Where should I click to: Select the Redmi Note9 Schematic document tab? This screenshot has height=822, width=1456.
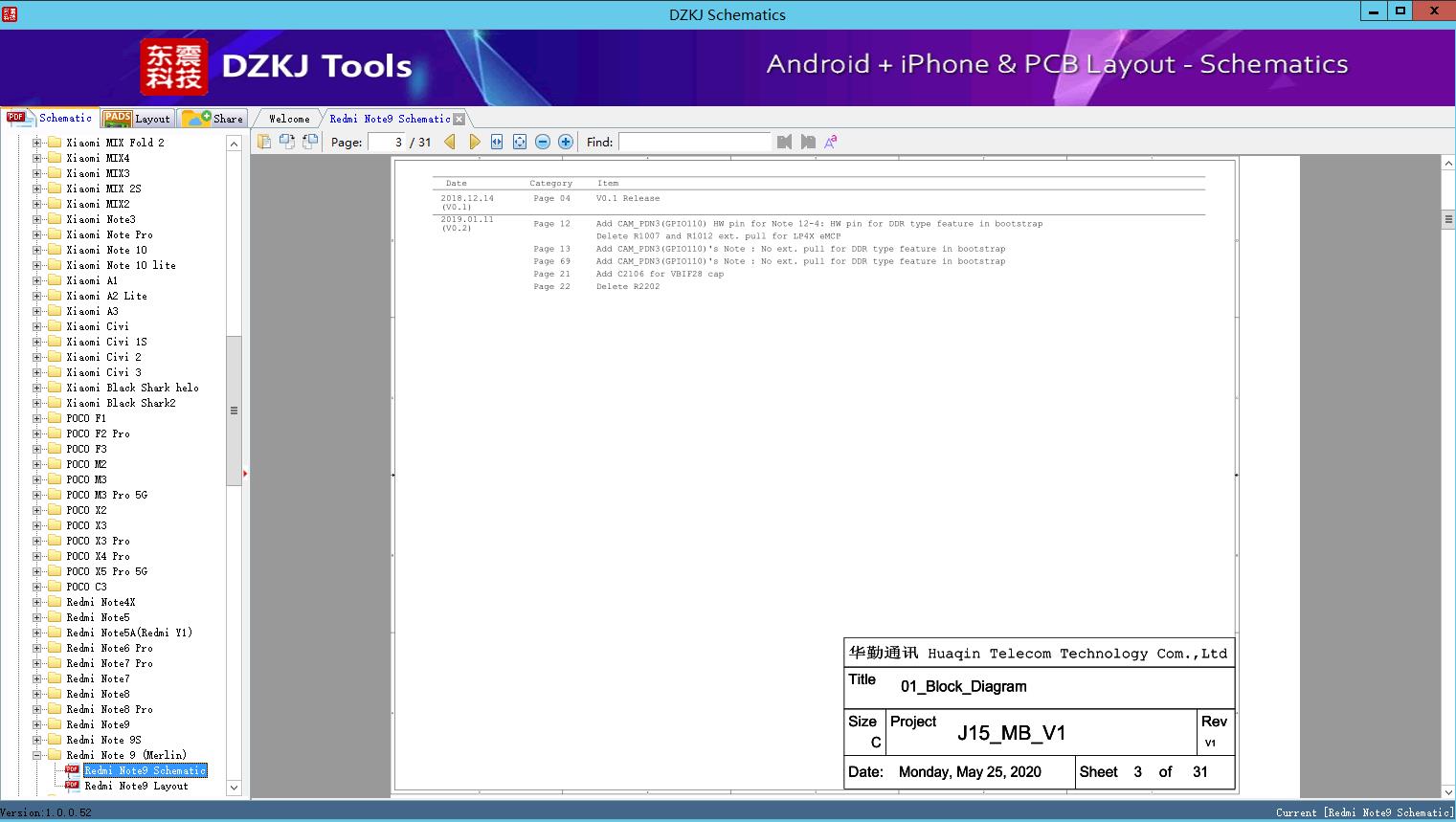click(390, 119)
